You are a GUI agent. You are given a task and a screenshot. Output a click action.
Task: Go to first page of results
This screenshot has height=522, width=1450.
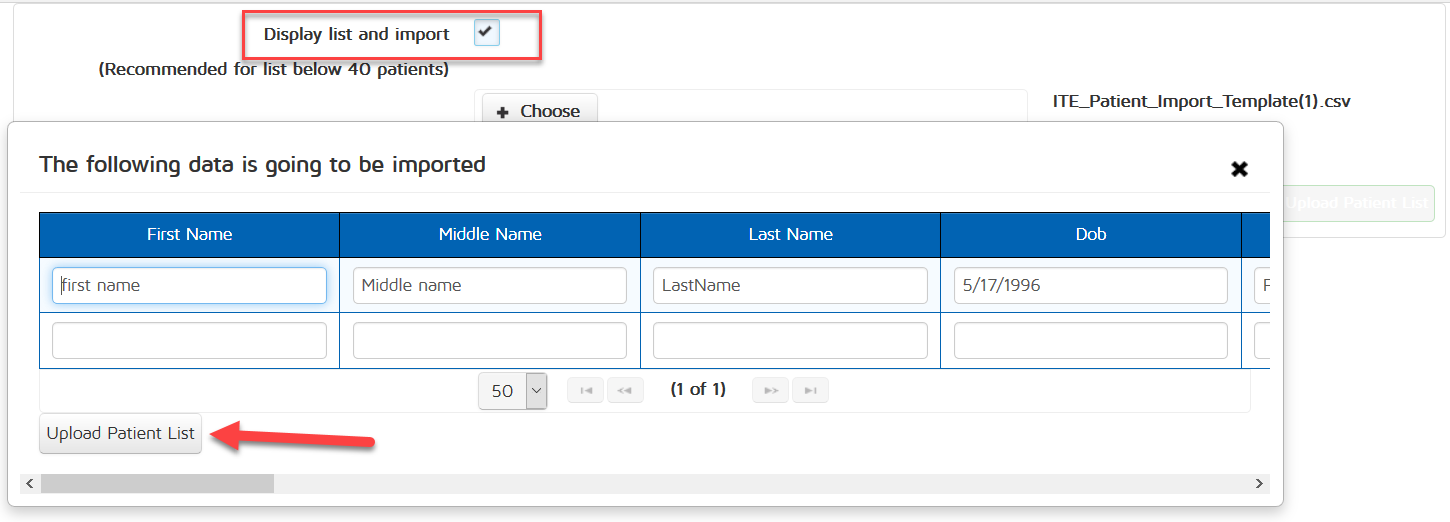[x=585, y=390]
